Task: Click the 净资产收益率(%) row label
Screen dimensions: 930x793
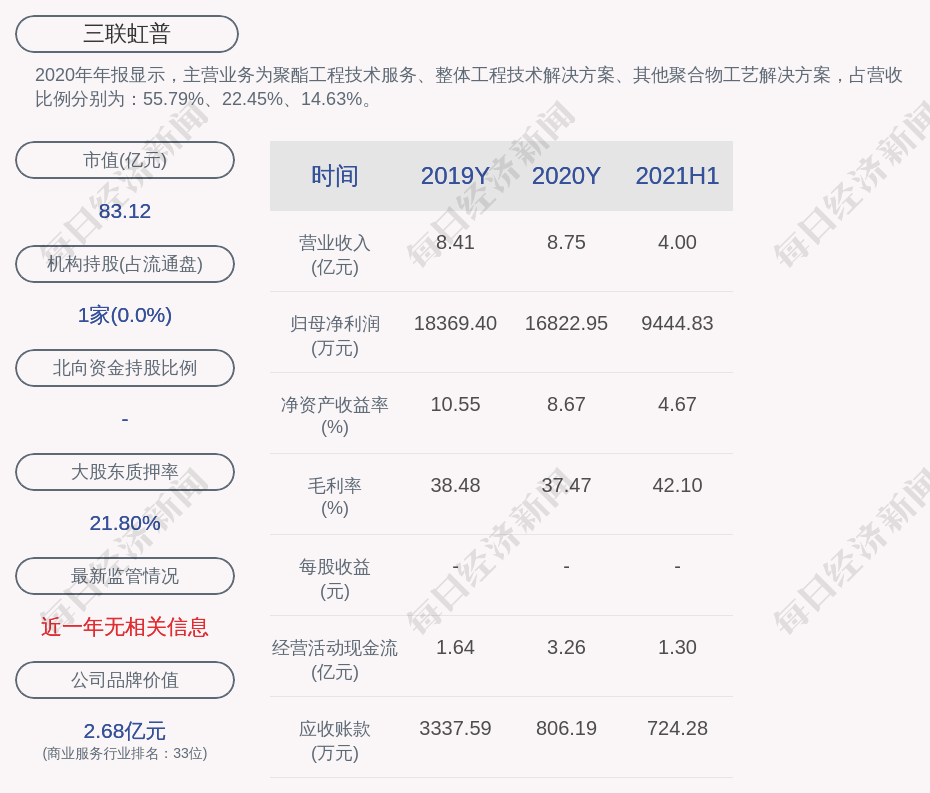Action: pyautogui.click(x=335, y=416)
